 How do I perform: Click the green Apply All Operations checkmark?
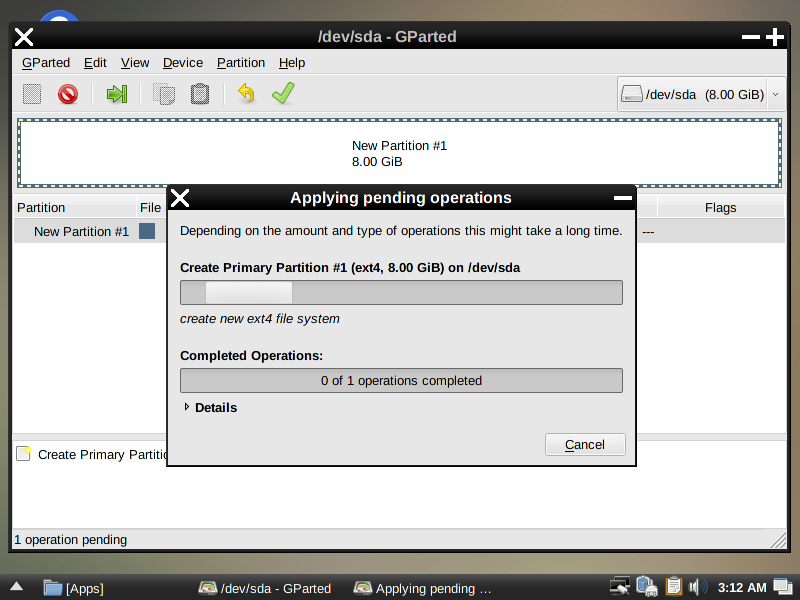click(283, 93)
